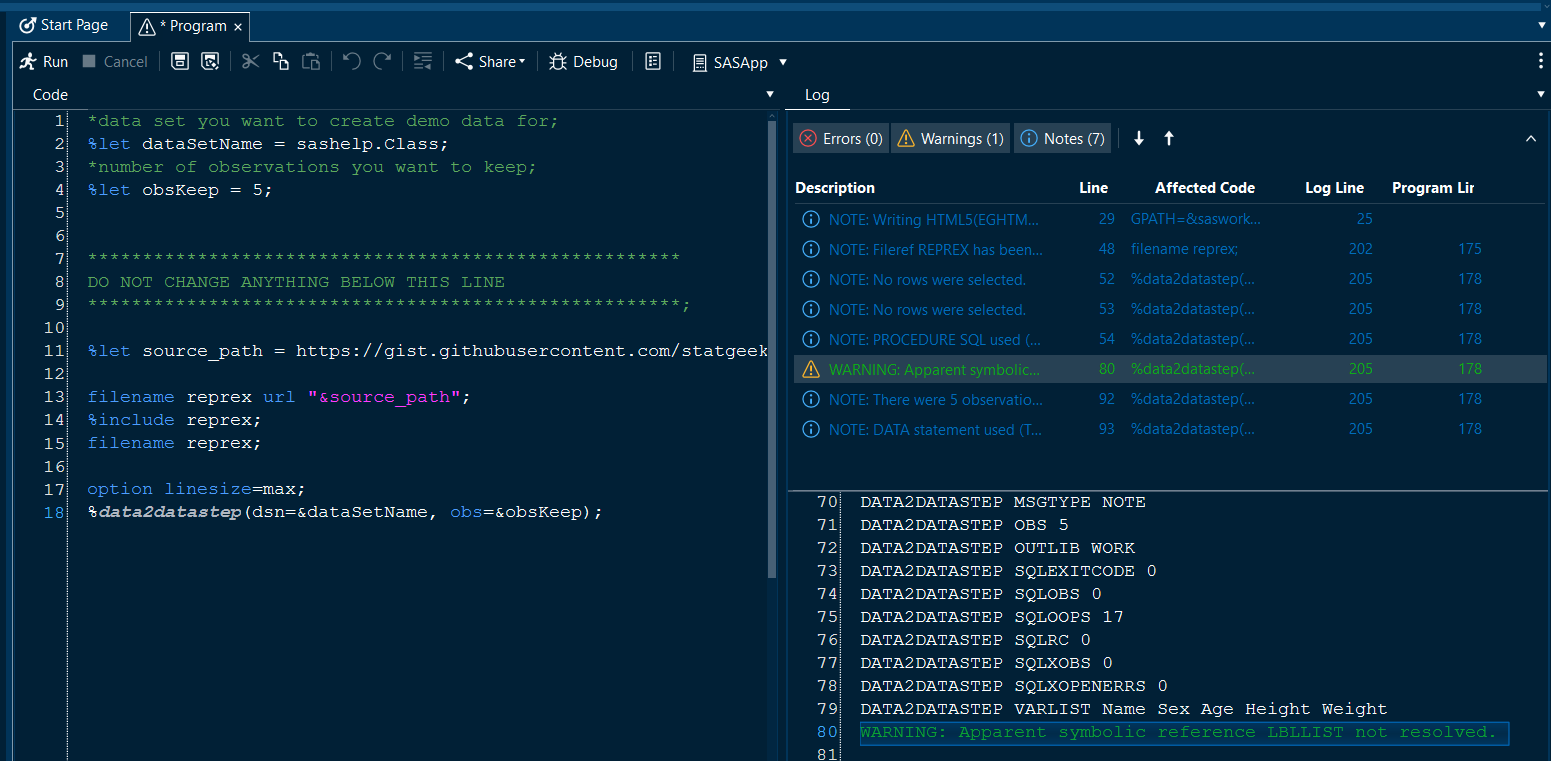Image resolution: width=1551 pixels, height=761 pixels.
Task: Select the WARNING Apparent symbolic row
Action: pyautogui.click(x=934, y=369)
